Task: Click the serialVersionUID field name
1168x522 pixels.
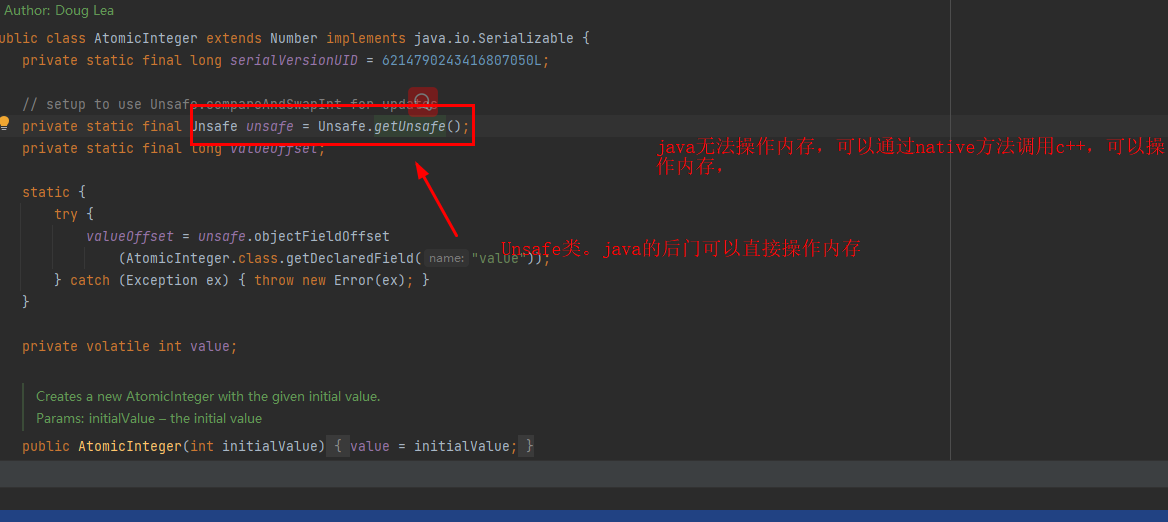Action: (294, 60)
